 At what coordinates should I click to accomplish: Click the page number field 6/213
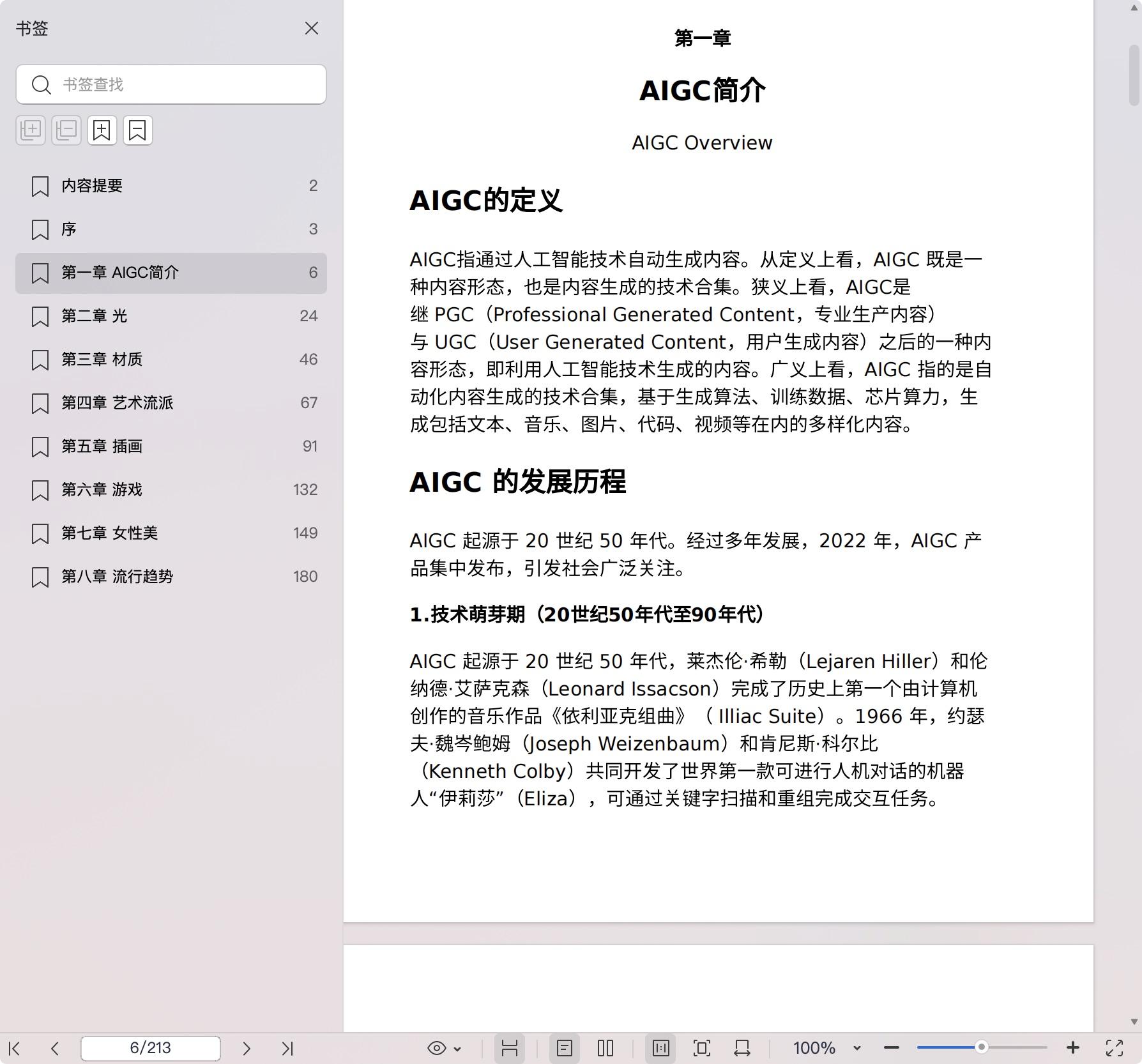pyautogui.click(x=151, y=1048)
